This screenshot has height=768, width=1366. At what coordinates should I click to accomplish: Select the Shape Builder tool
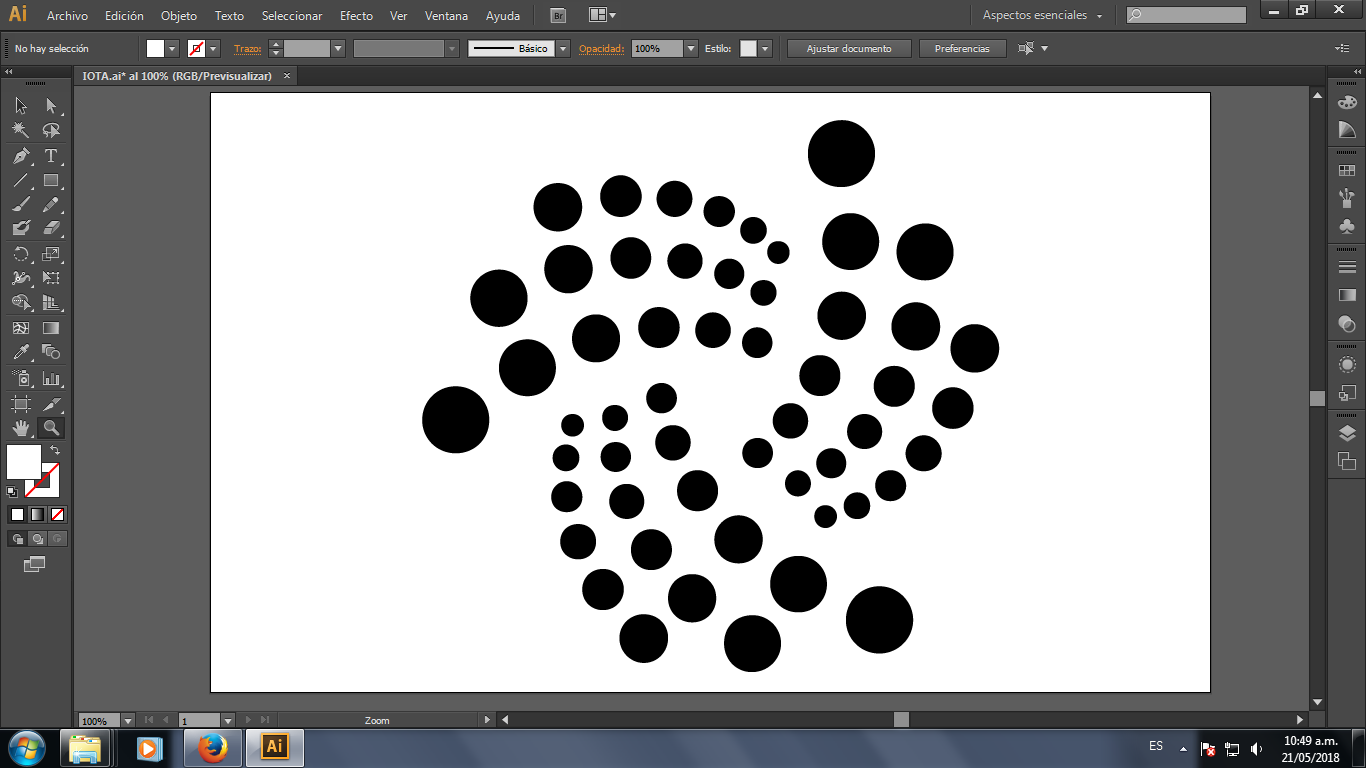pos(21,302)
